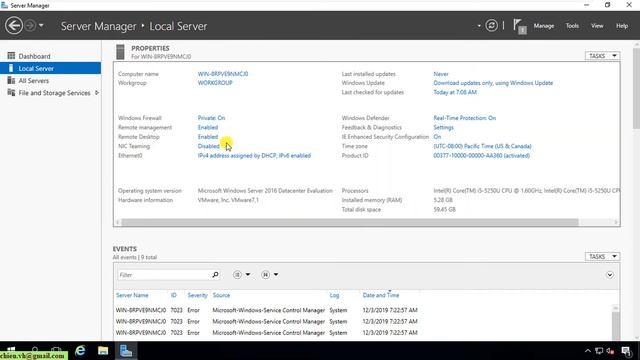
Task: Open Windows Firewall Private: On link
Action: (x=211, y=118)
